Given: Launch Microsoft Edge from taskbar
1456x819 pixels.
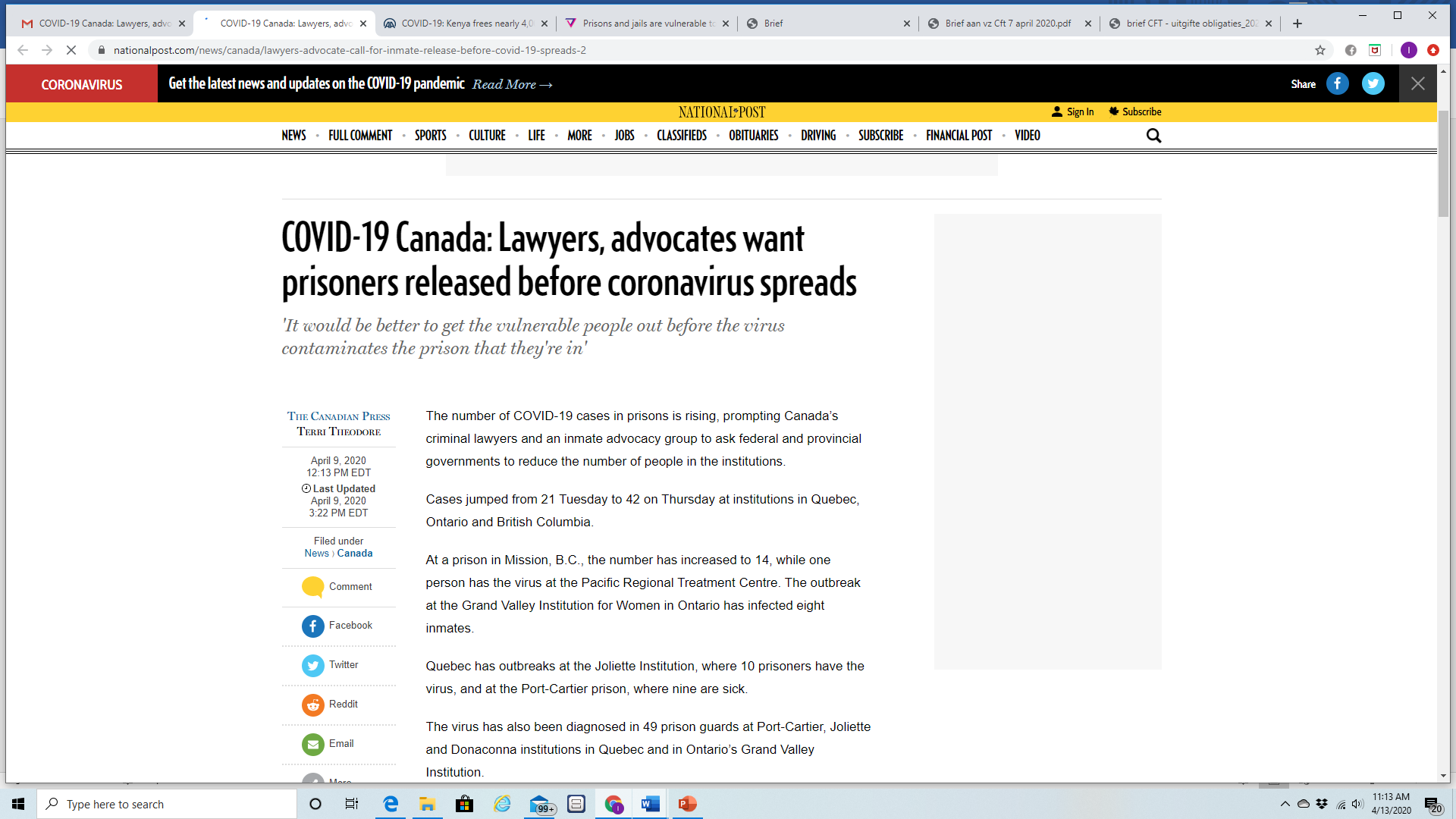Looking at the screenshot, I should click(x=391, y=804).
